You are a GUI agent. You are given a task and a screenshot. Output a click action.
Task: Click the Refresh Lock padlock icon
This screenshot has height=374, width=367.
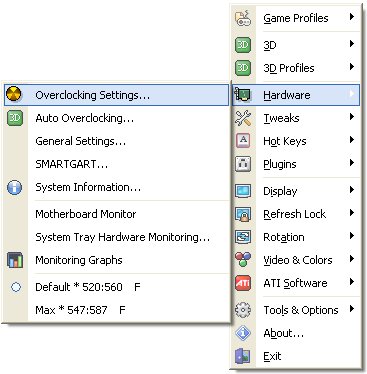(x=243, y=214)
